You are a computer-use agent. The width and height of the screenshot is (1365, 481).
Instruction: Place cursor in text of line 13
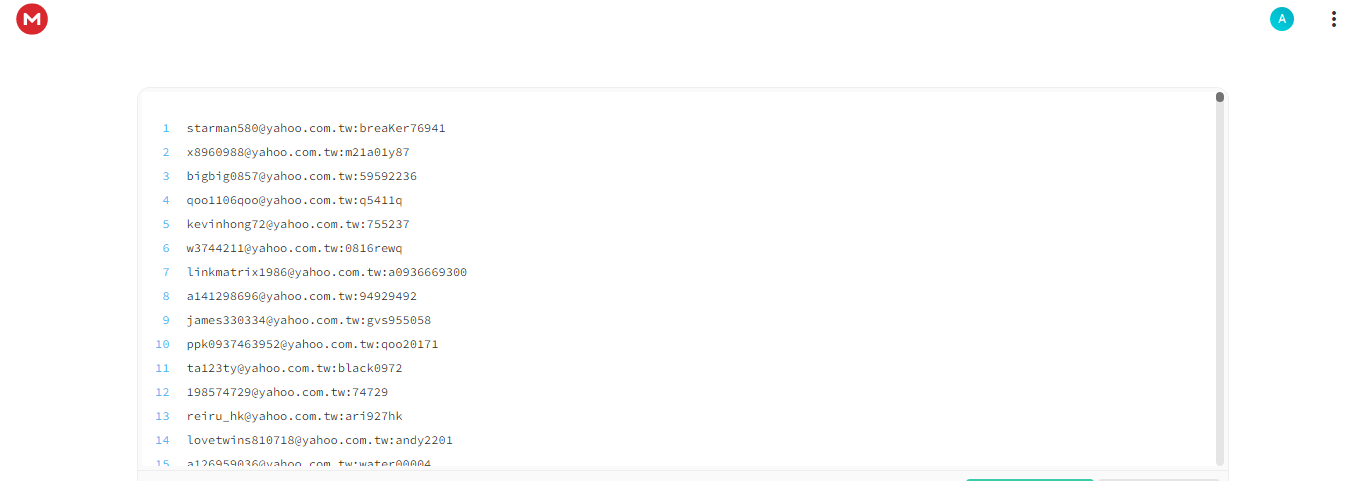tap(294, 416)
